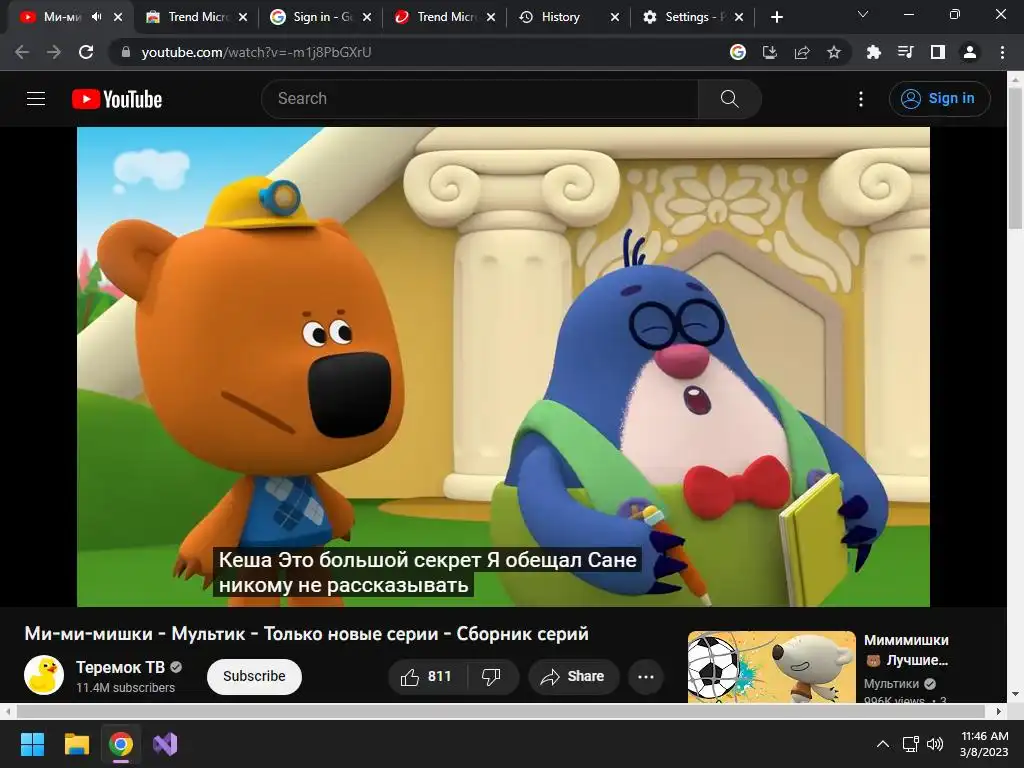
Task: Open media controls icon in toolbar
Action: point(905,52)
